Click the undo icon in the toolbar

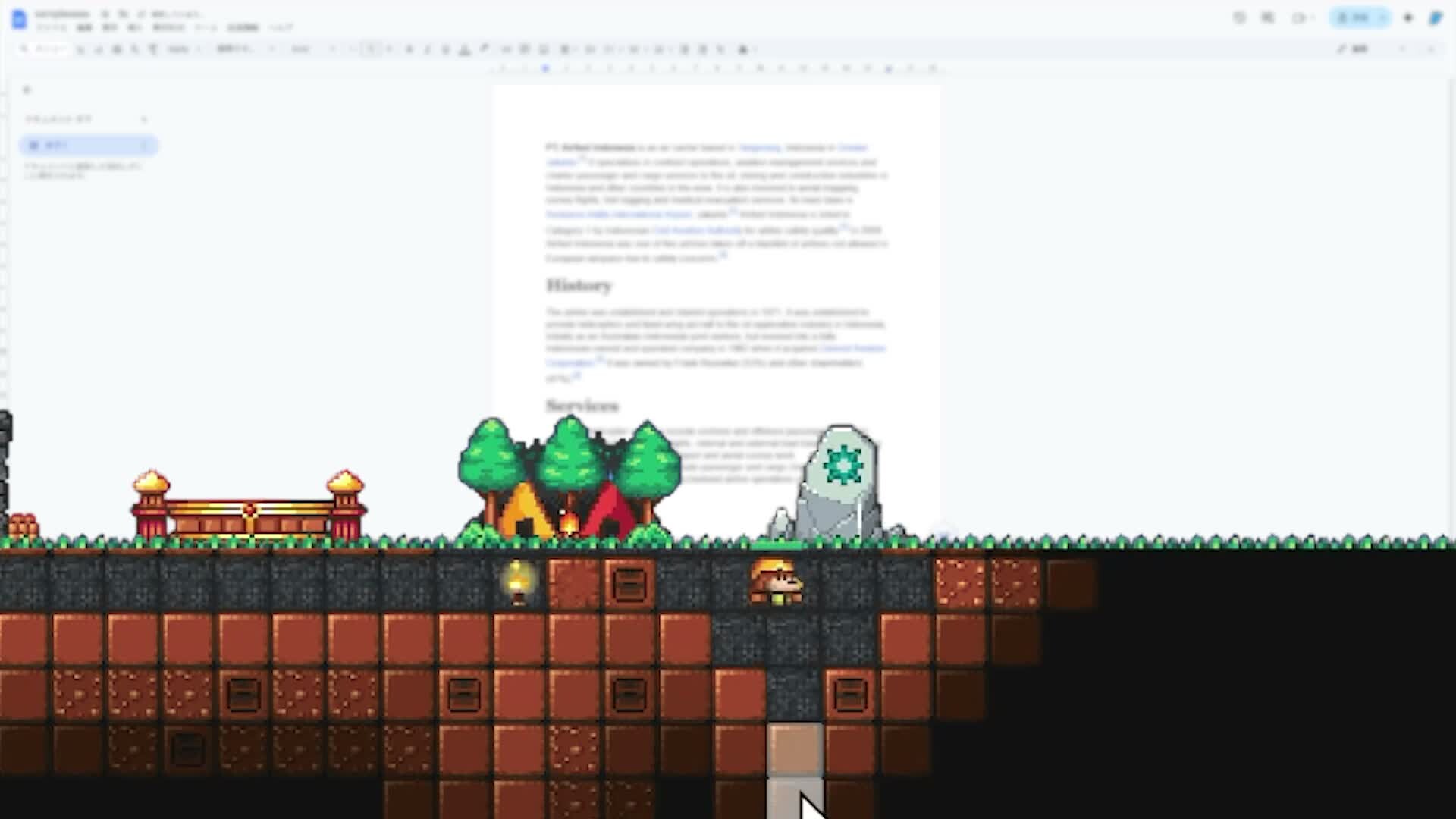point(80,49)
